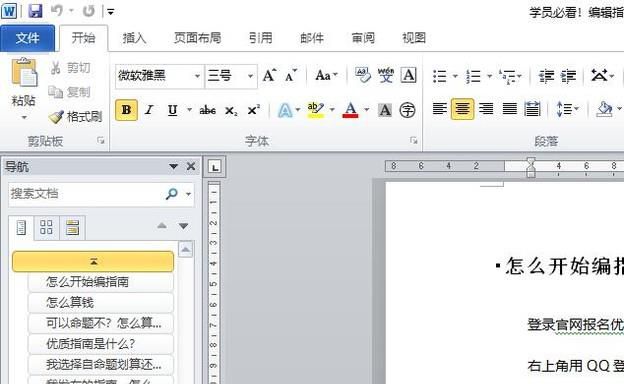624x384 pixels.
Task: Open the font color dropdown arrow
Action: click(367, 110)
